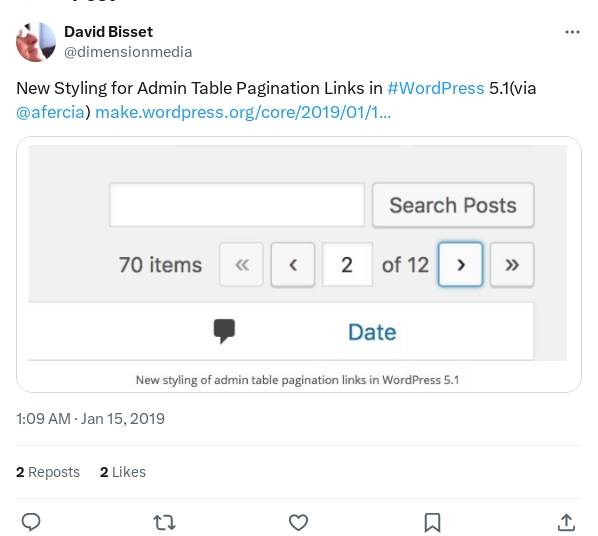
Task: Open the three-dot more options menu
Action: [572, 32]
